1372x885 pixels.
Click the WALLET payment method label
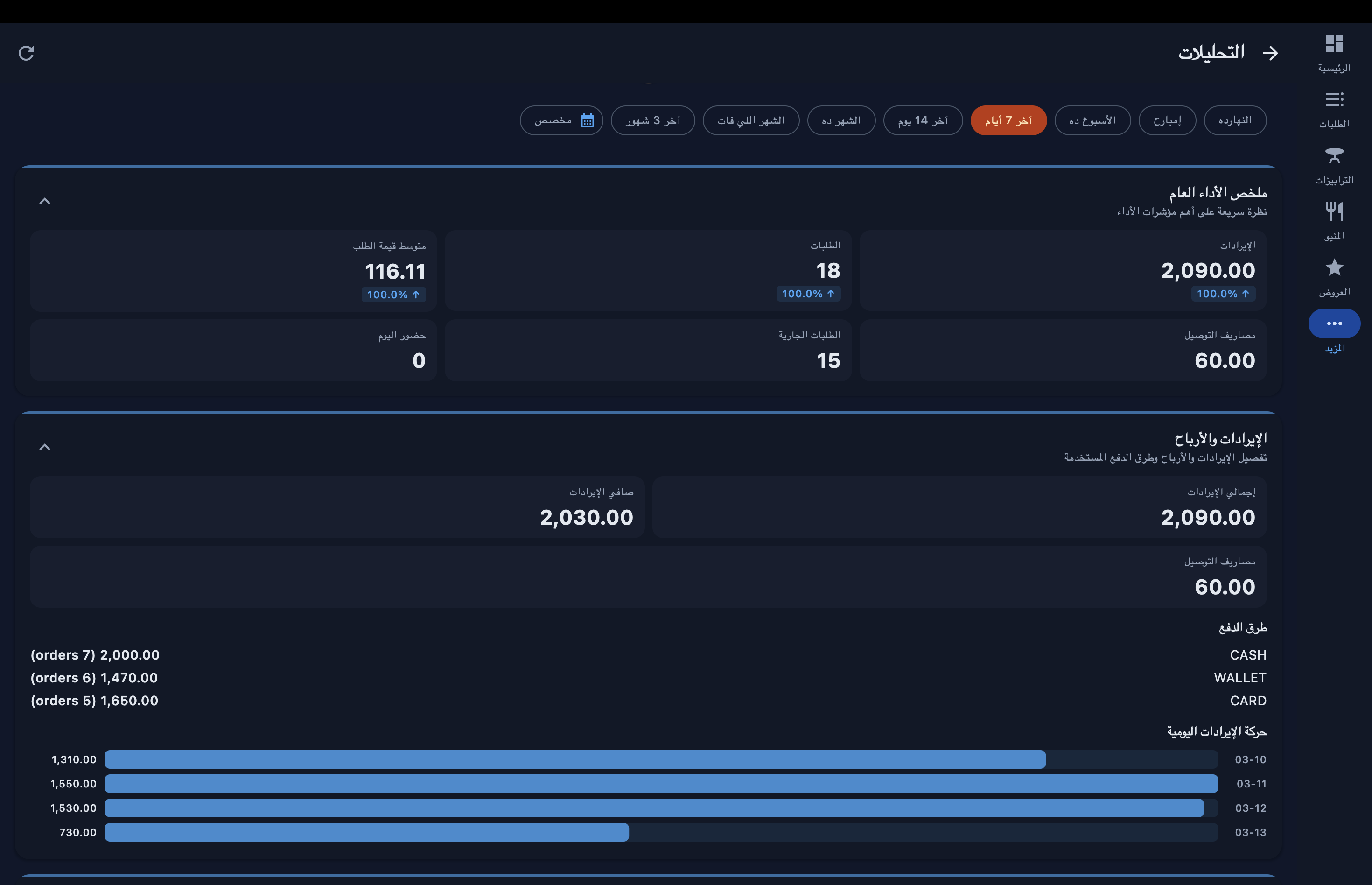tap(1240, 678)
